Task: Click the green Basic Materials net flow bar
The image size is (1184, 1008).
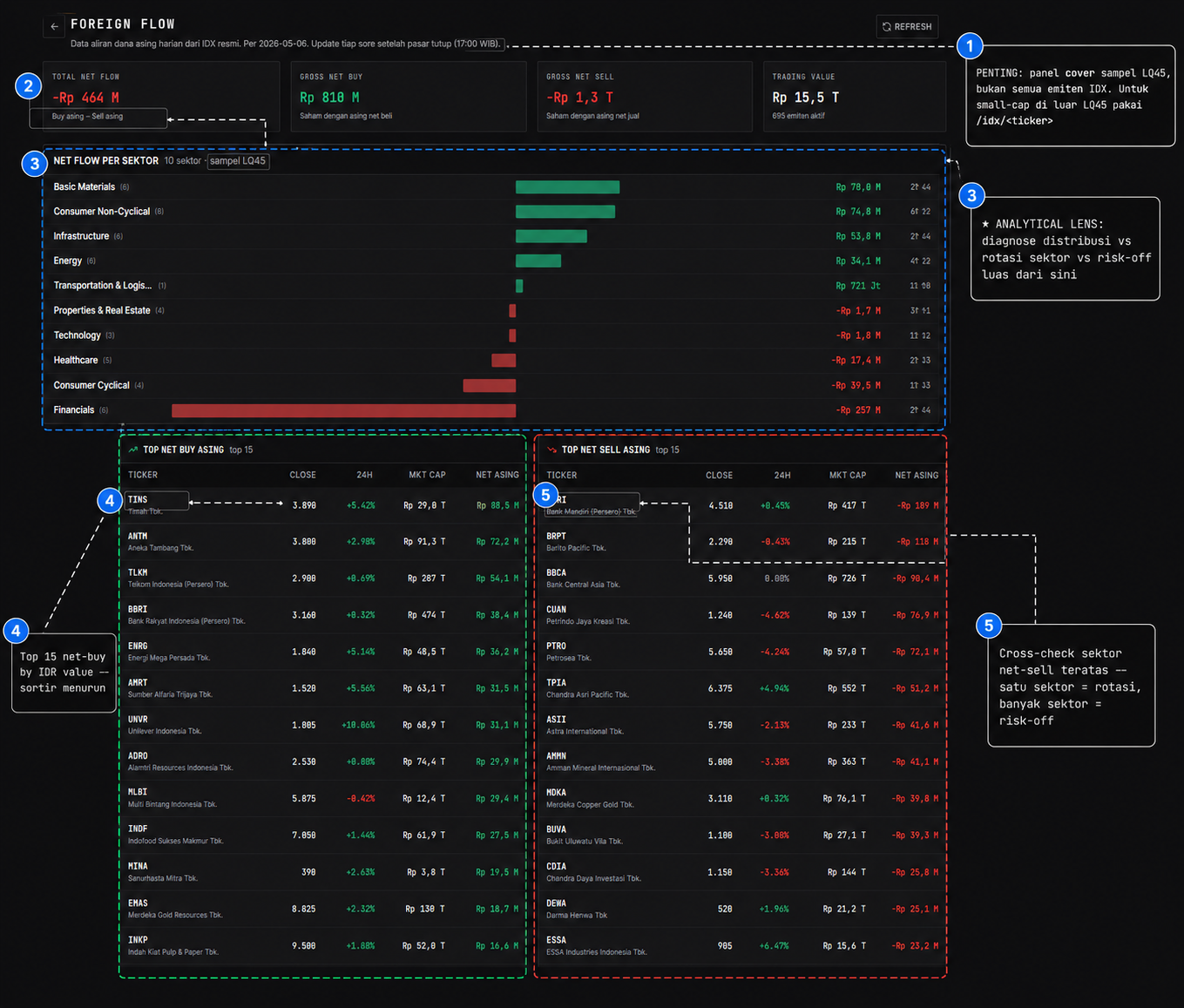Action: point(567,187)
